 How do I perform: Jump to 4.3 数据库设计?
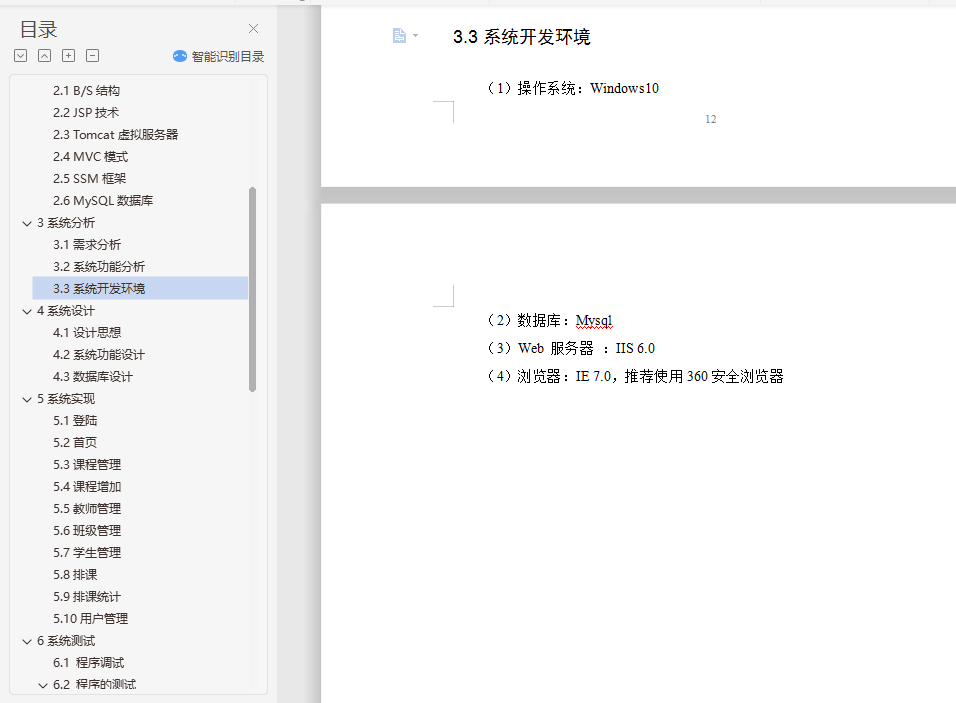pos(93,377)
